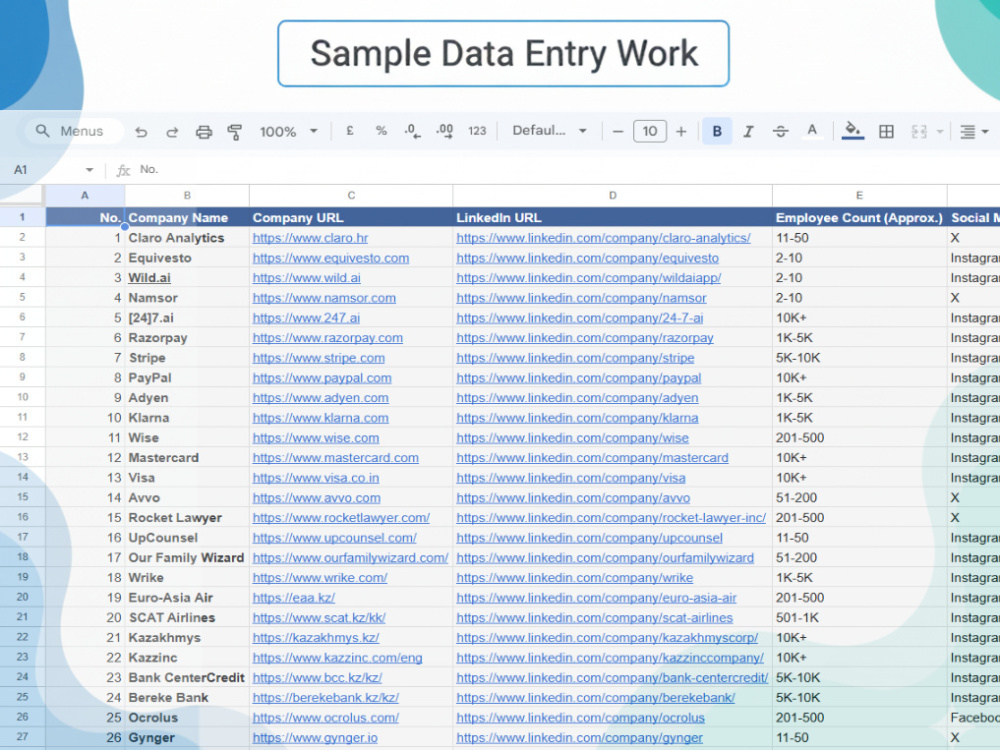Toggle Strikethrough formatting
The height and width of the screenshot is (750, 1000).
click(780, 131)
